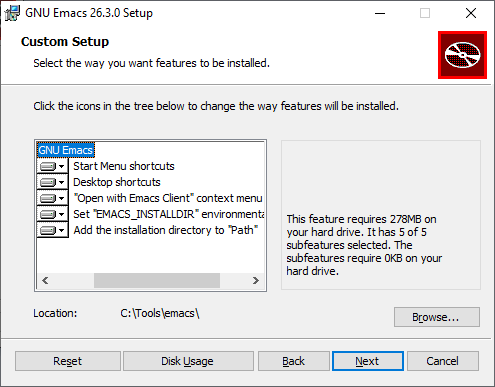This screenshot has width=495, height=387.
Task: Proceed with the Next button
Action: (x=368, y=361)
